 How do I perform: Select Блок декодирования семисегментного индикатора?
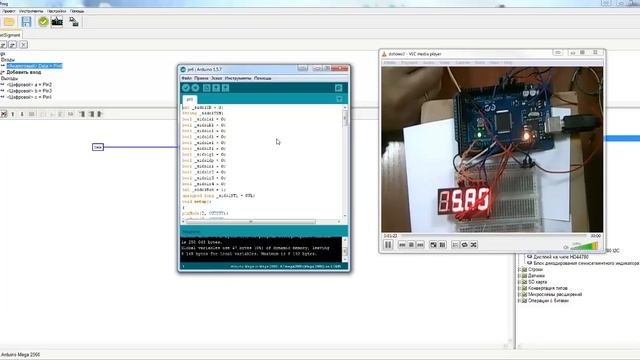(x=586, y=263)
